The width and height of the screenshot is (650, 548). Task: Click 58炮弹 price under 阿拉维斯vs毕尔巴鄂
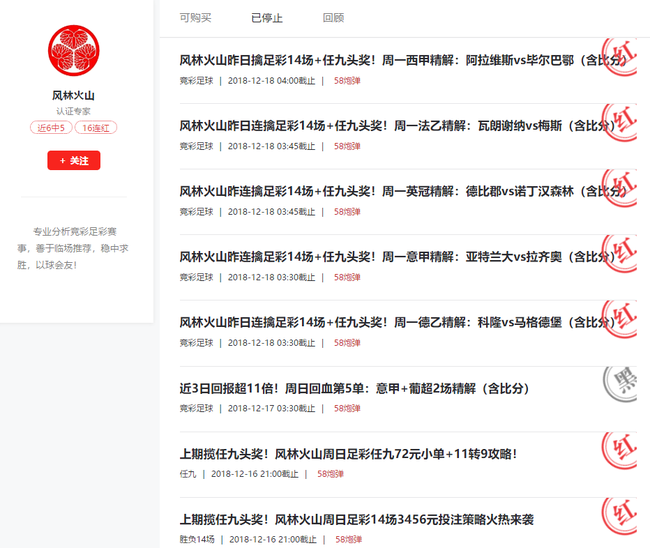click(x=347, y=81)
